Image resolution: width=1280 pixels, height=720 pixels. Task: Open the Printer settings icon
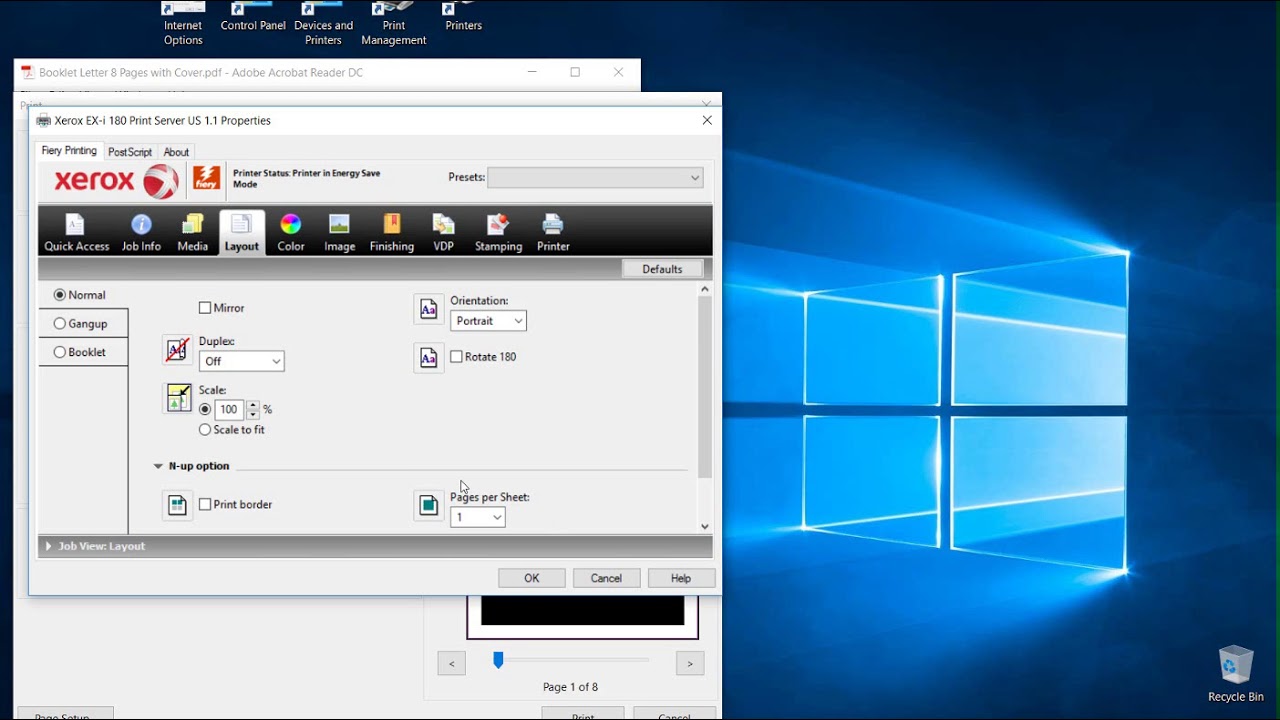pyautogui.click(x=553, y=232)
